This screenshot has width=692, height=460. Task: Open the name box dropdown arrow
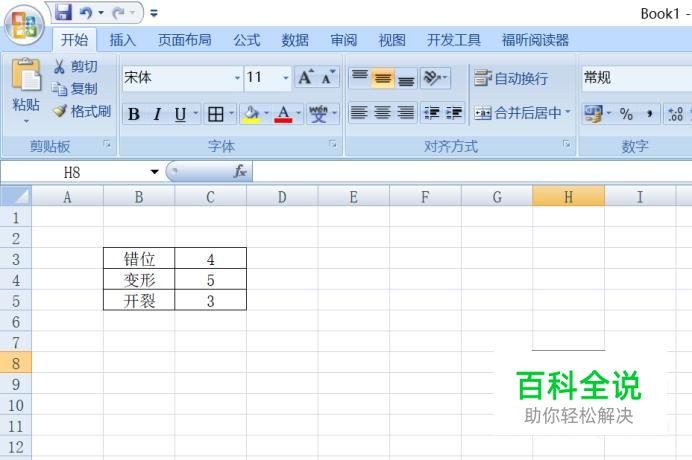click(154, 172)
